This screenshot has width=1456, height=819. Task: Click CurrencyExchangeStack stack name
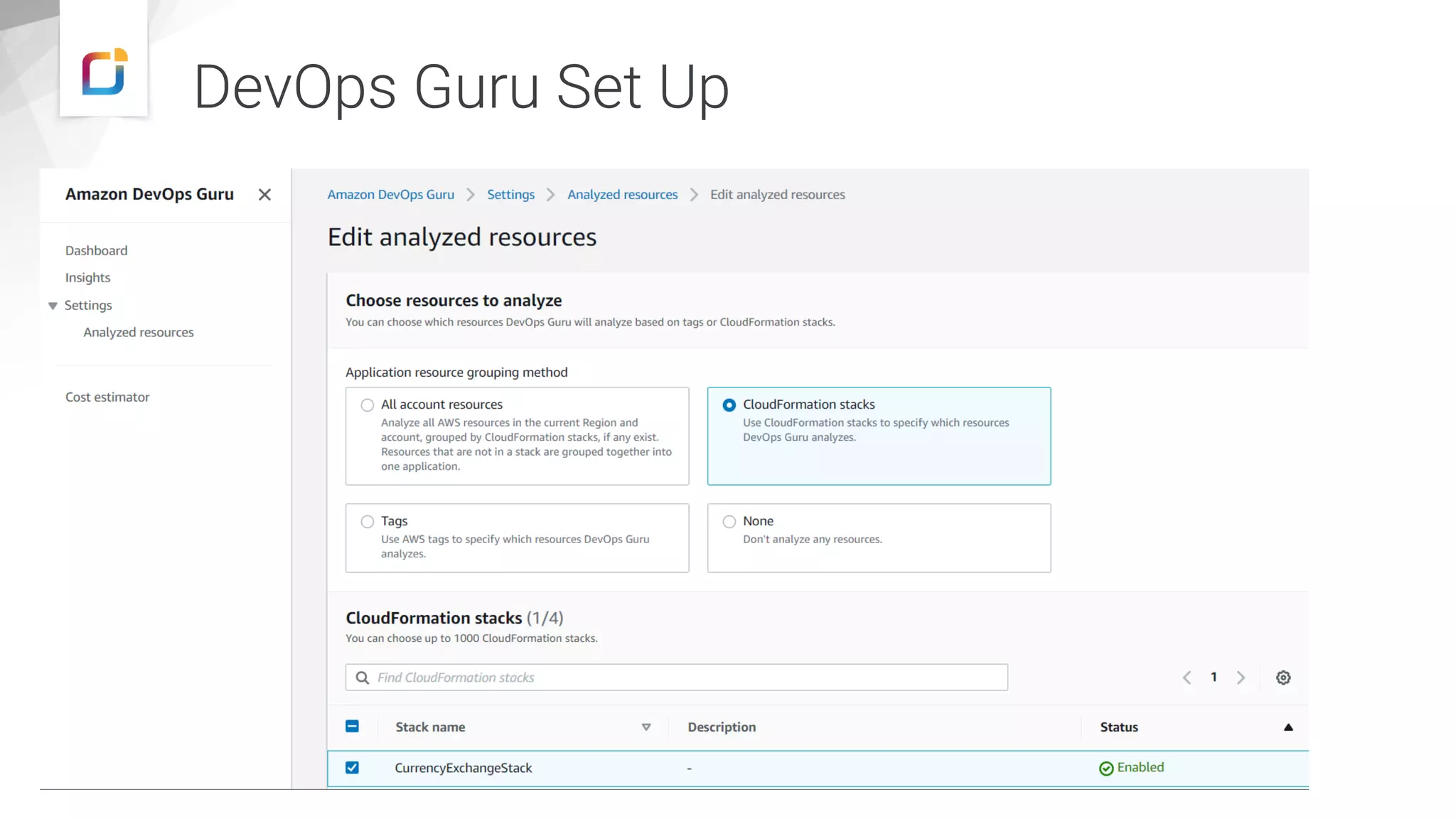pyautogui.click(x=464, y=769)
